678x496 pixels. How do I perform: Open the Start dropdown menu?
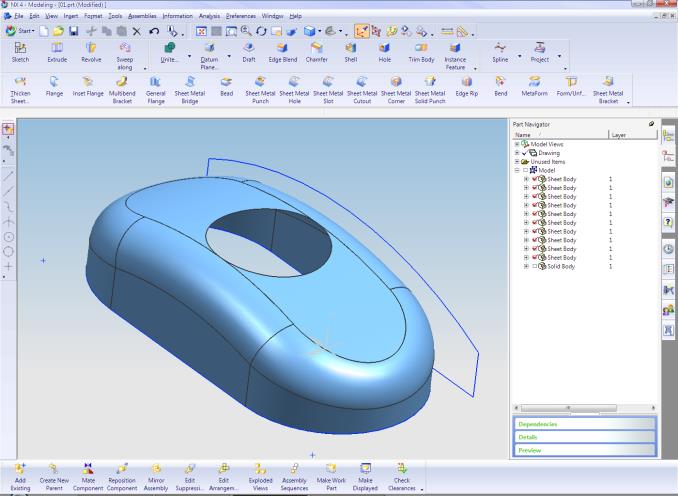(20, 31)
